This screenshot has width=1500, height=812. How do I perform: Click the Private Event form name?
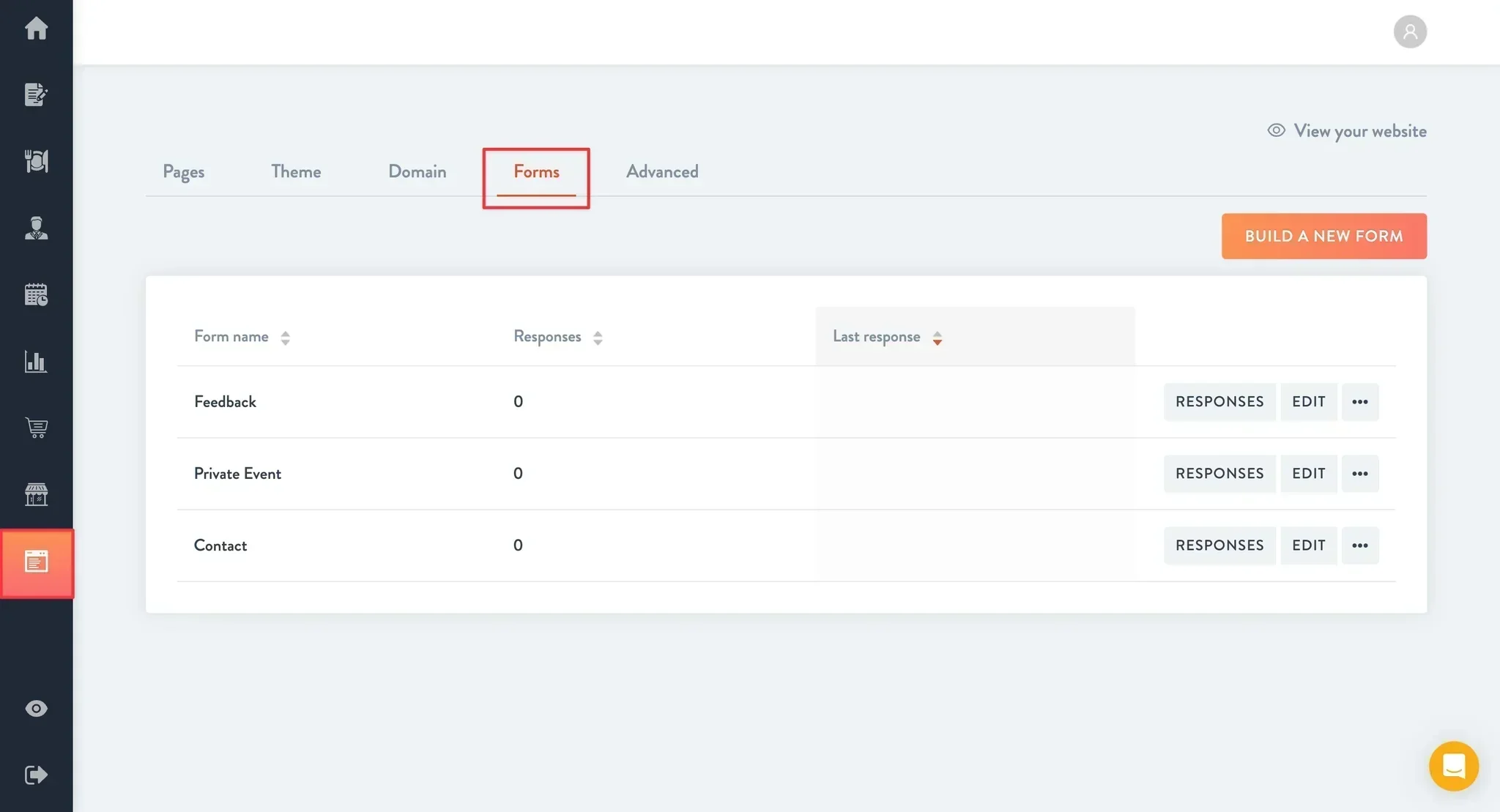point(237,473)
